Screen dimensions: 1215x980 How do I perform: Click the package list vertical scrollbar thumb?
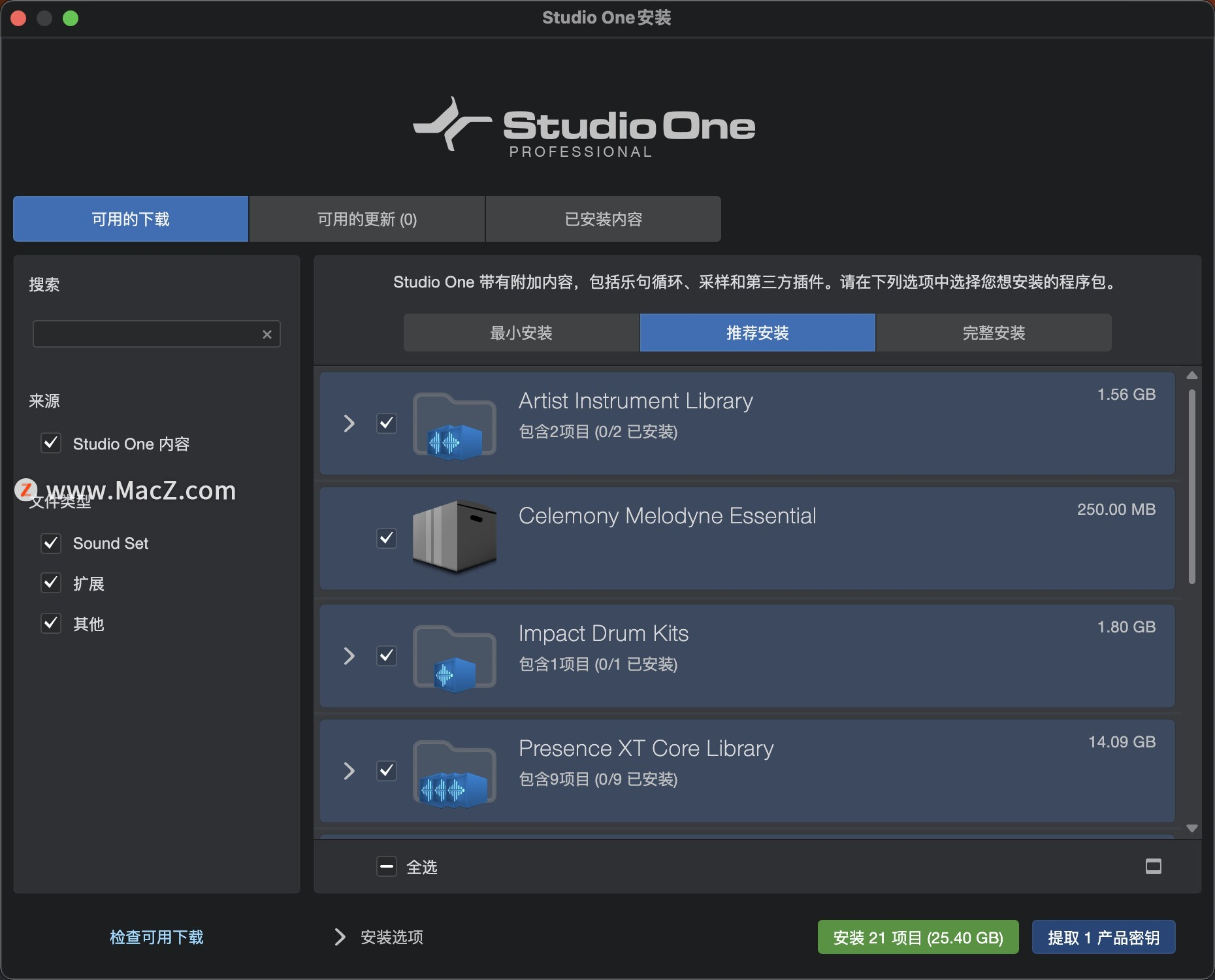(1192, 487)
